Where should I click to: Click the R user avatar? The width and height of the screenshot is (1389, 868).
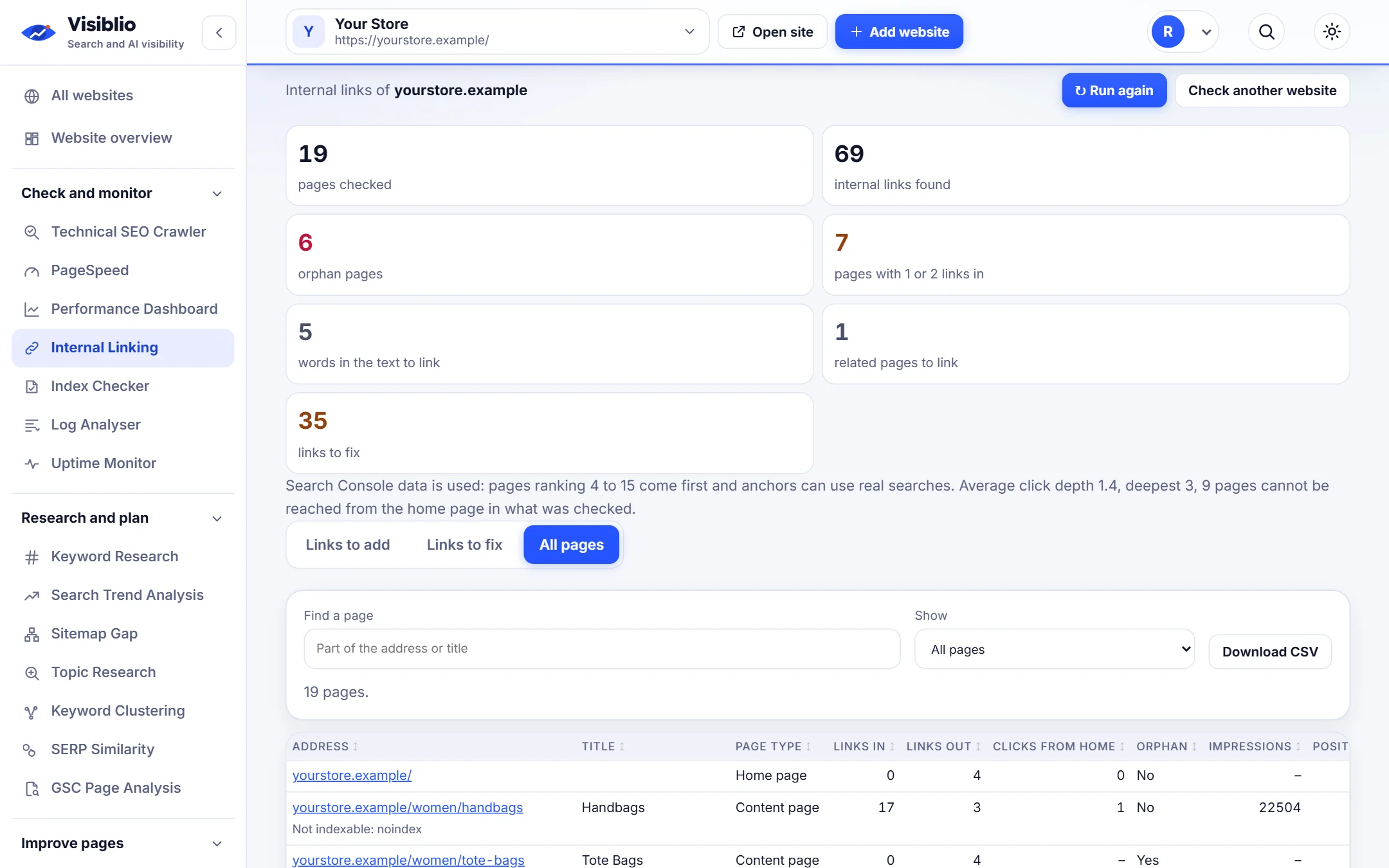click(1168, 32)
